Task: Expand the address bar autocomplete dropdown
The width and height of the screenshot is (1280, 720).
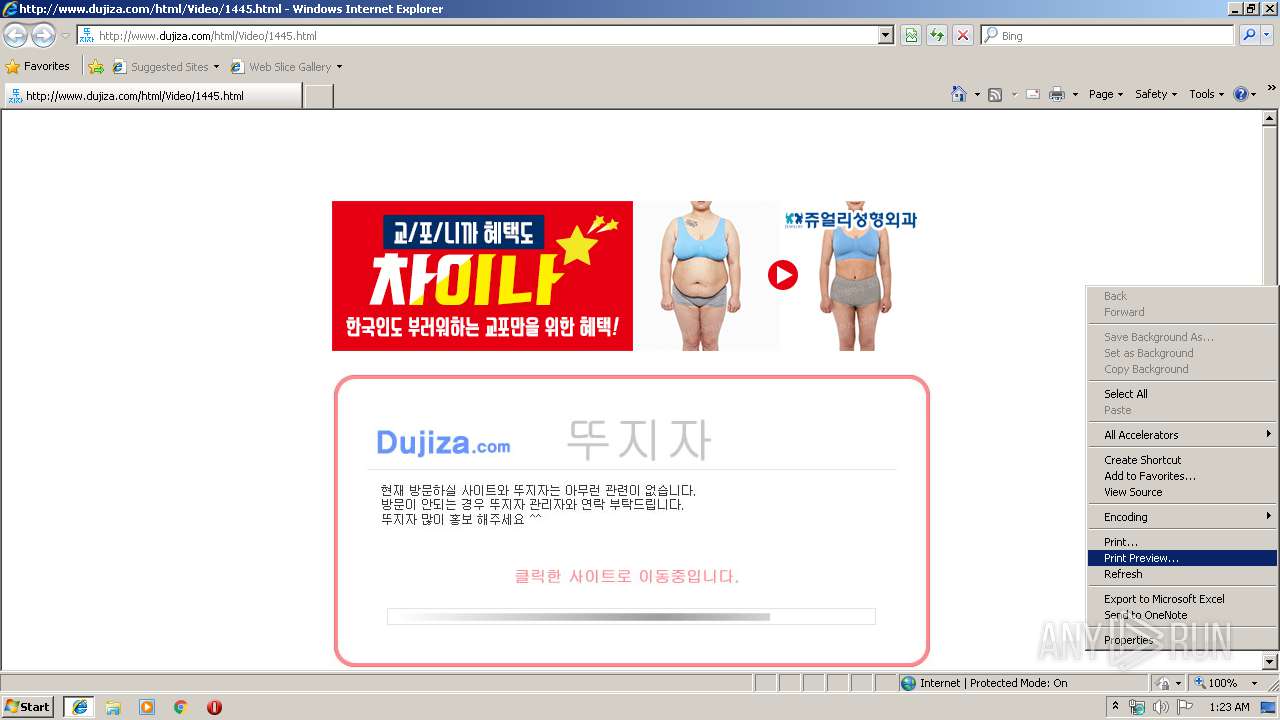Action: pyautogui.click(x=885, y=36)
